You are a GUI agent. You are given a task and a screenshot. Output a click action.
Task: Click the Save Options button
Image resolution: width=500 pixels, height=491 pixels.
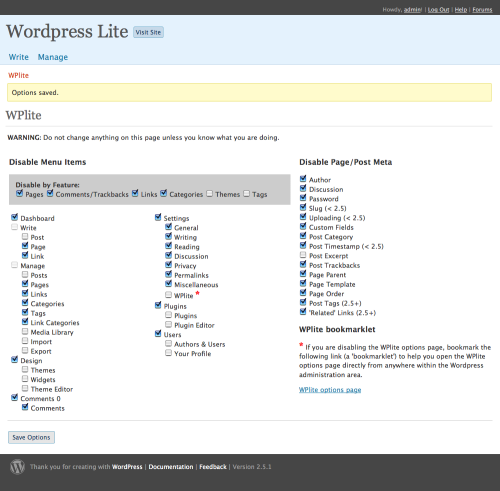31,437
